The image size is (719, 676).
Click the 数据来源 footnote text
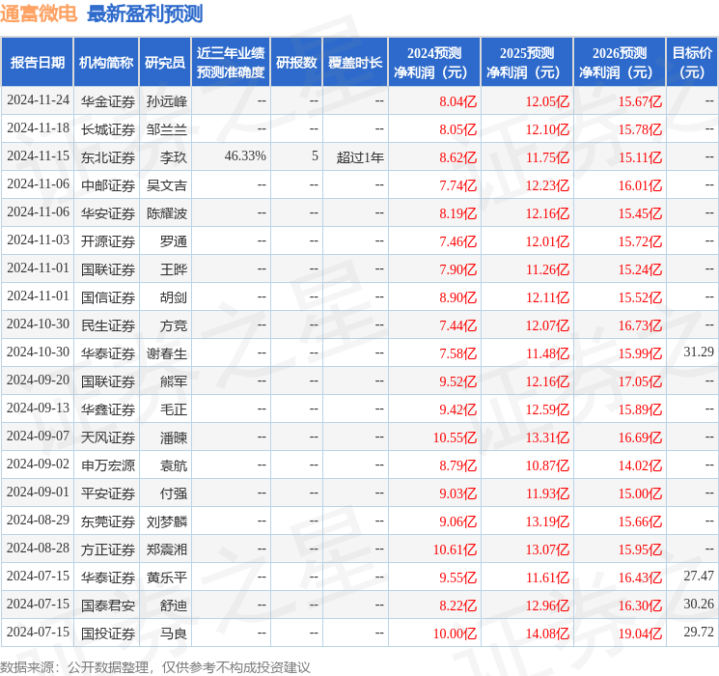pos(155,667)
